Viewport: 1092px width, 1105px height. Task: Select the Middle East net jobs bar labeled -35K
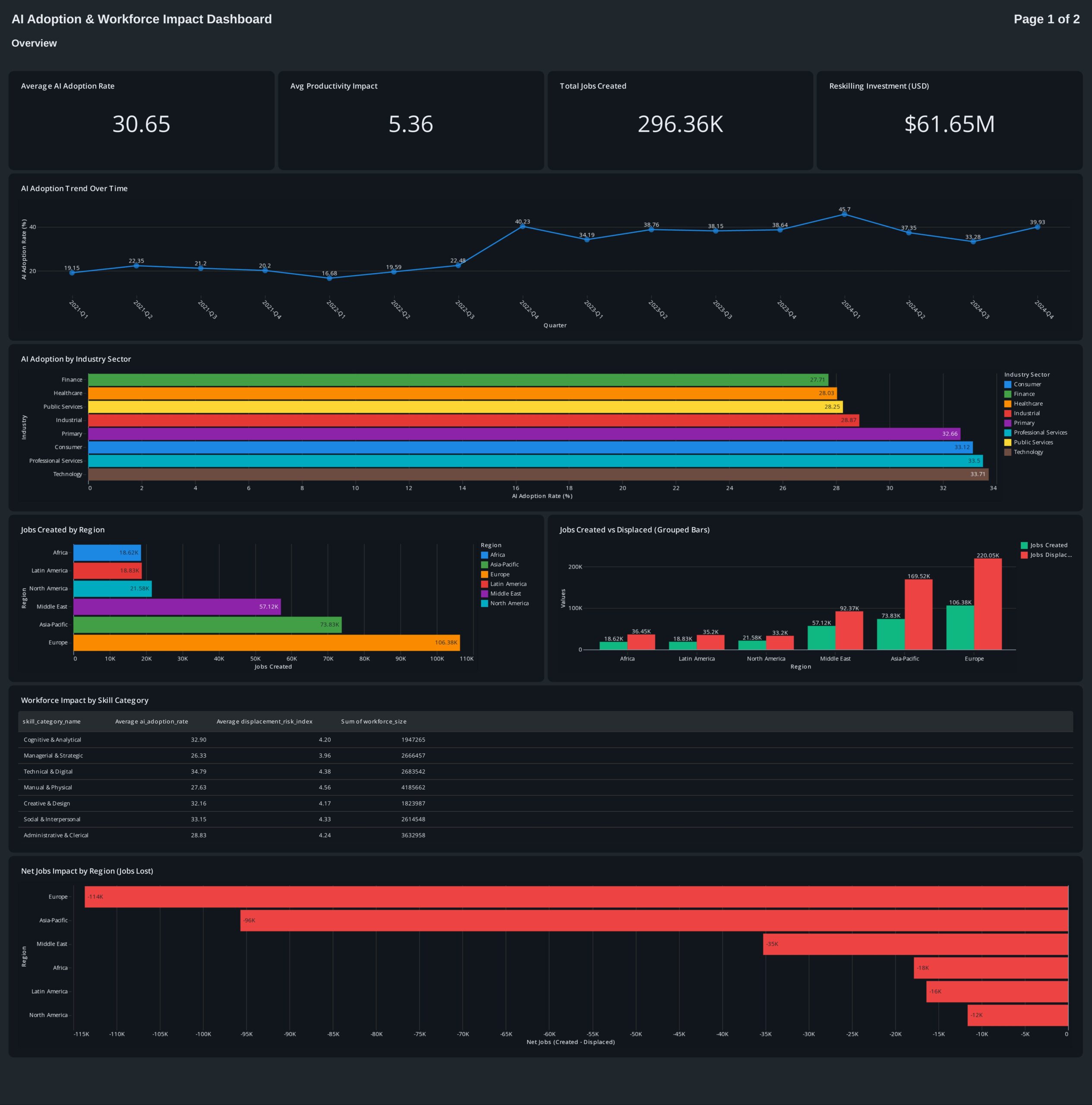coord(916,944)
